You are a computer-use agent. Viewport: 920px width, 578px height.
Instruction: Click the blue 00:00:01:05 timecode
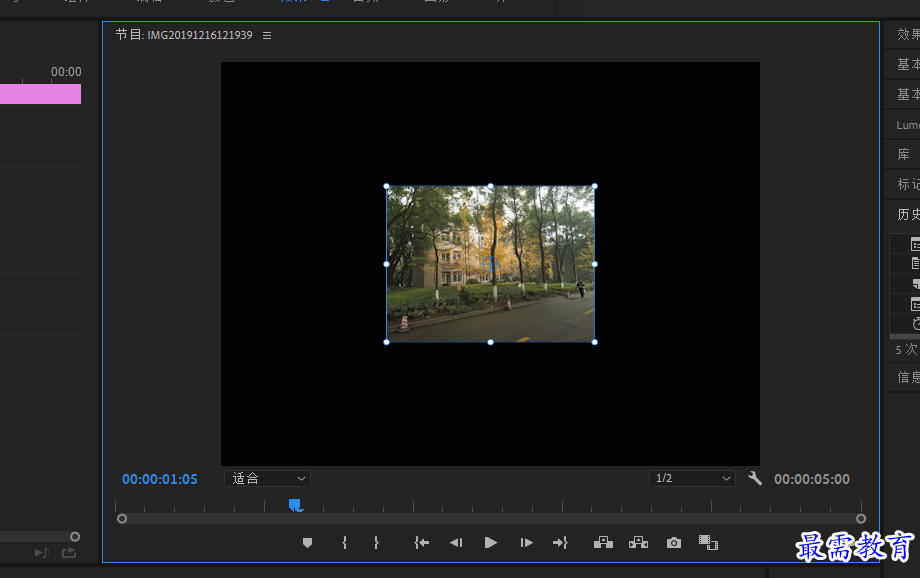point(160,479)
